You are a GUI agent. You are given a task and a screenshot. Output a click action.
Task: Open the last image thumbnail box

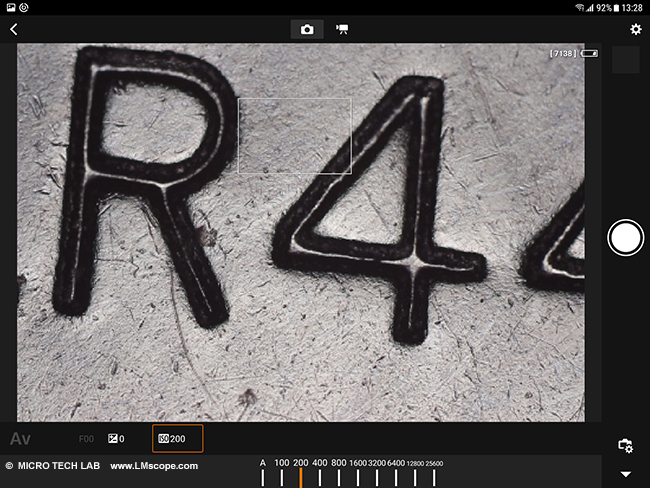tap(626, 60)
